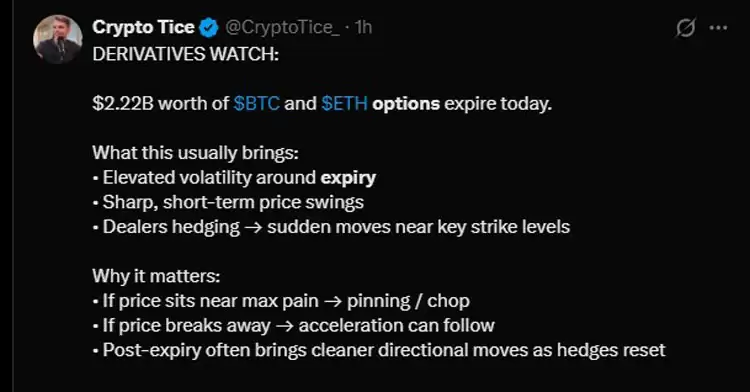Screen dimensions: 750x392
Task: Click the 'If price breaks away' bullet
Action: click(294, 326)
